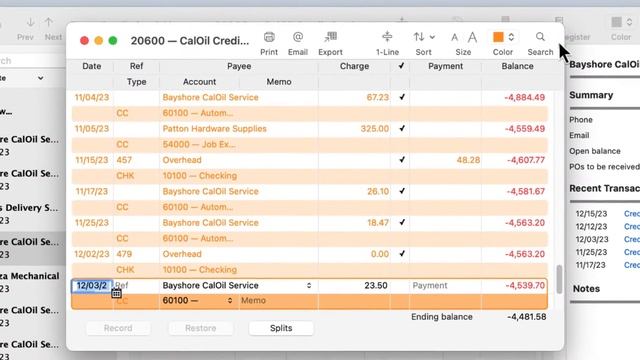Click the Search magnifier icon
Screen dimensions: 640x360
point(540,37)
